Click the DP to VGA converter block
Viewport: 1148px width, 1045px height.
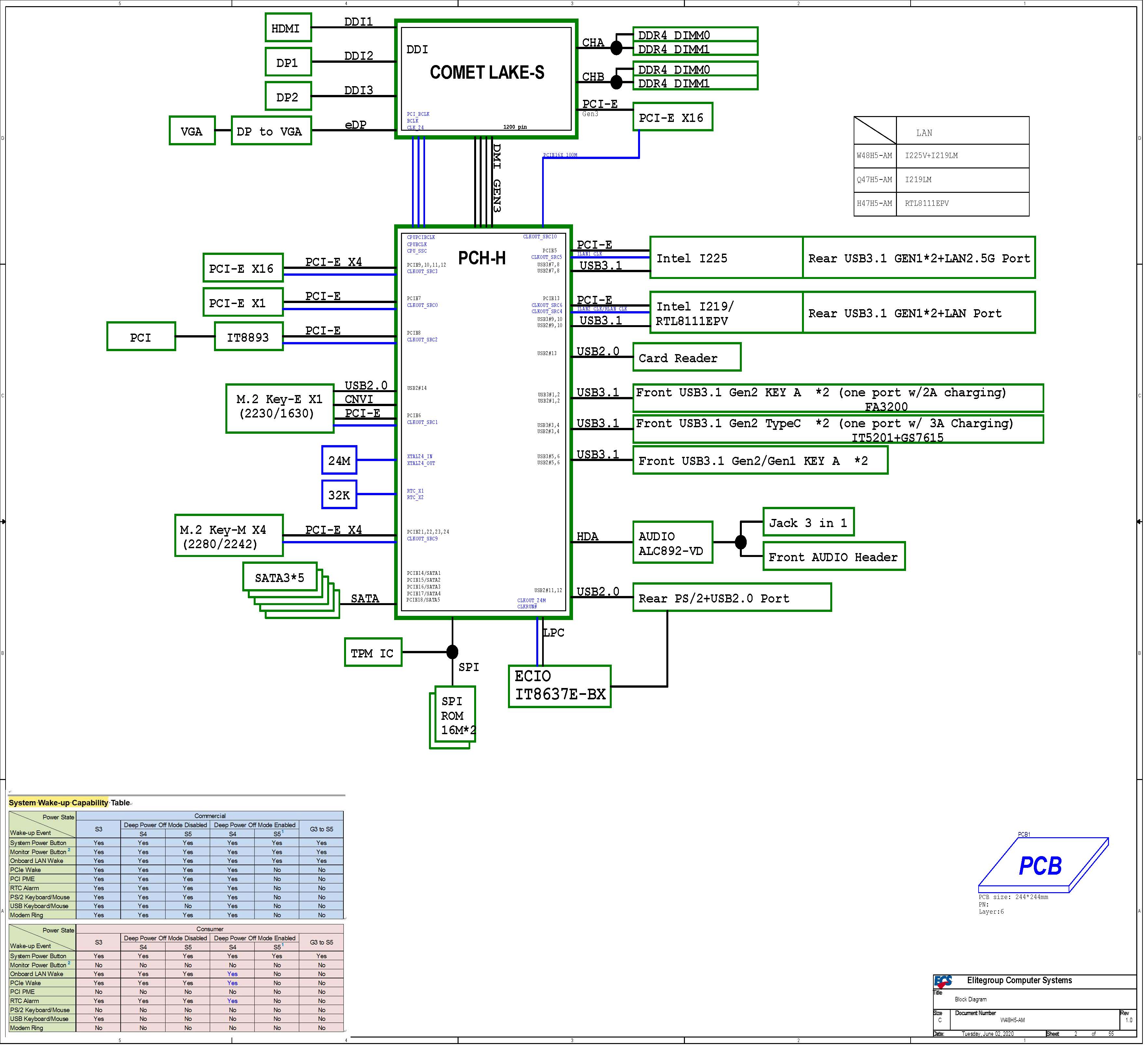pos(271,131)
